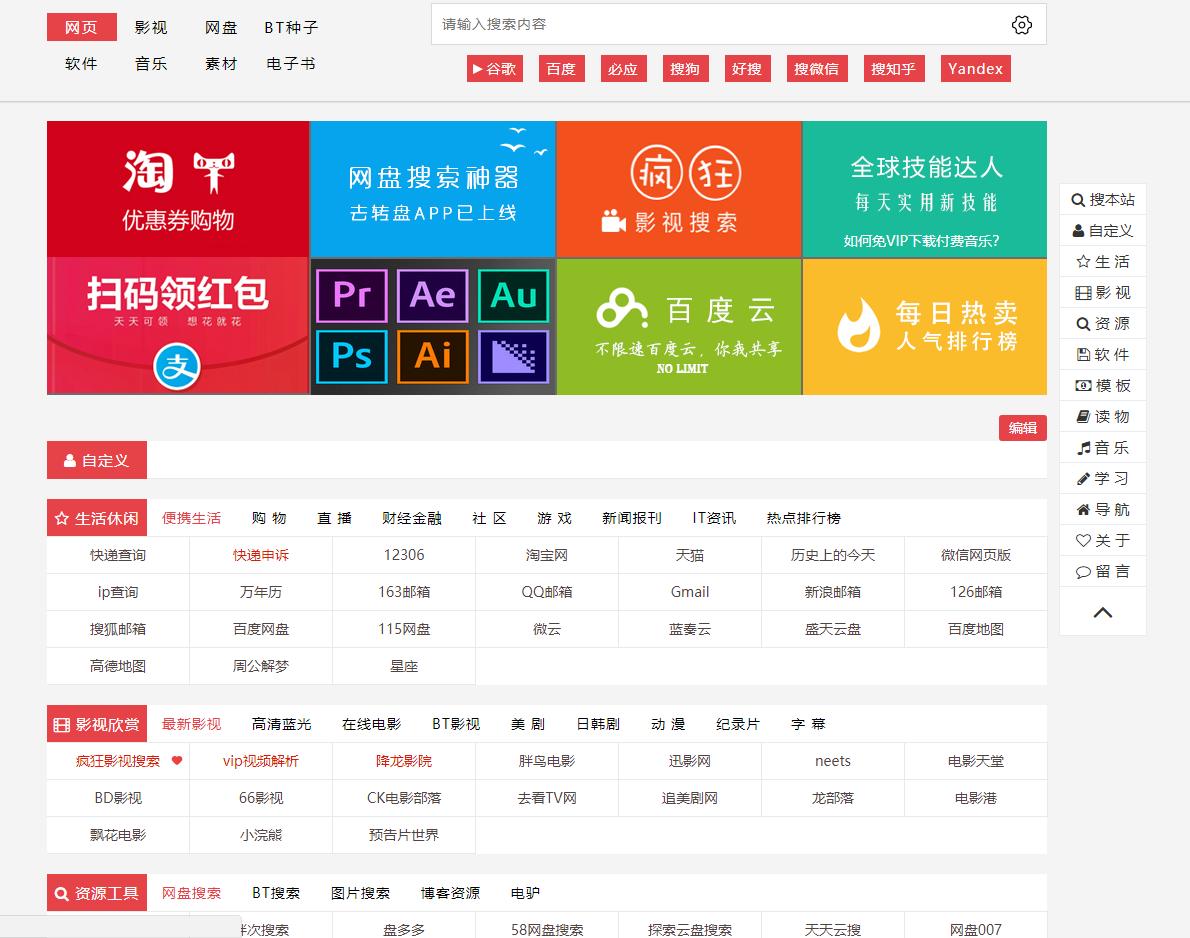The image size is (1190, 938).
Task: Switch to the 电子书 search tab
Action: 290,62
